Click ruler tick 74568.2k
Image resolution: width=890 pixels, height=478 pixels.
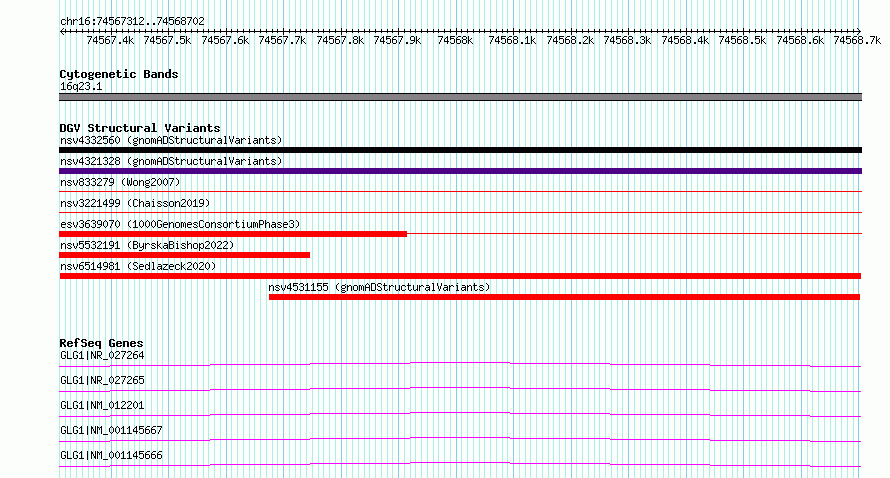point(570,40)
